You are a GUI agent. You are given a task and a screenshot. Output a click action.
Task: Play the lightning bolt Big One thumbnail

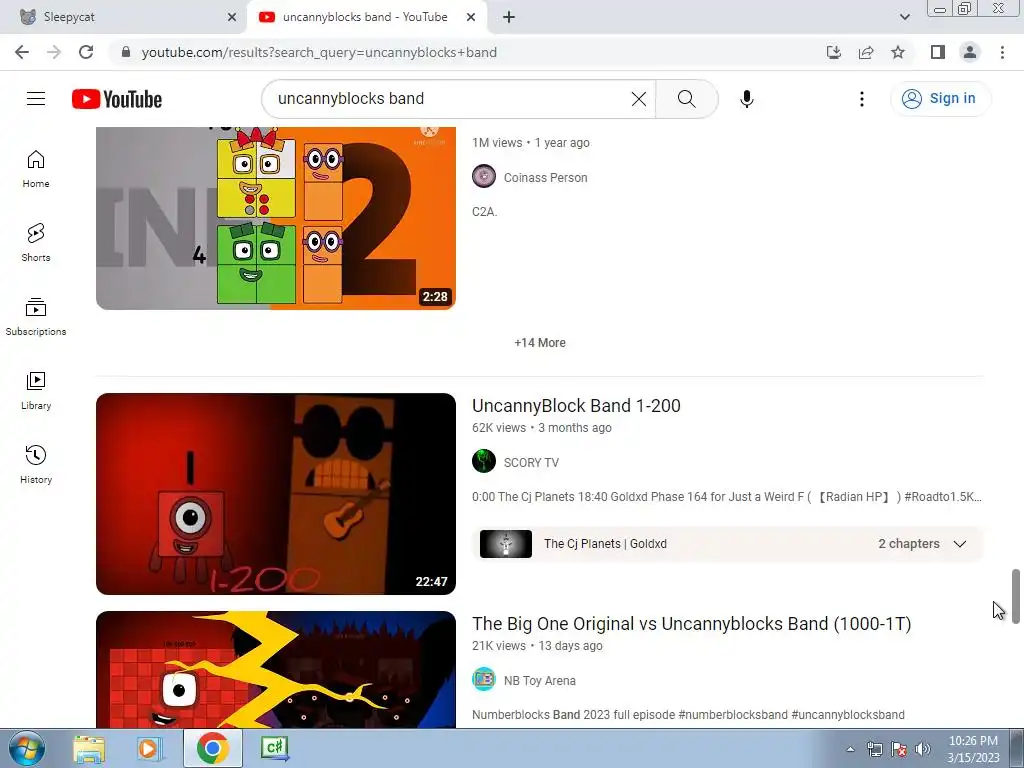[276, 669]
